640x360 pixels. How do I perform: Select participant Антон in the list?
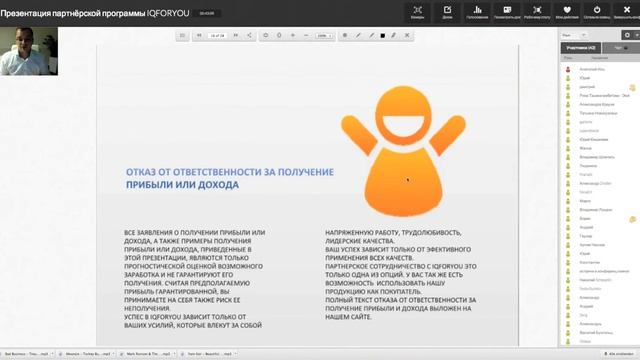pos(592,245)
